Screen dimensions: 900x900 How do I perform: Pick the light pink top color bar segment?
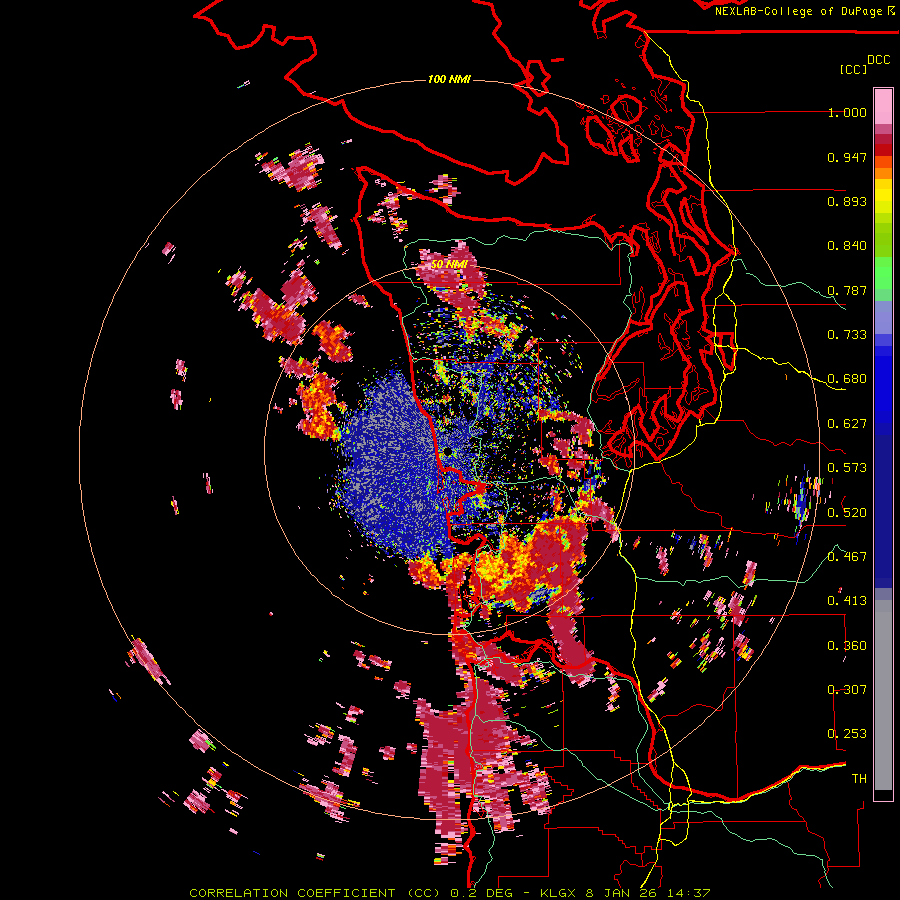[883, 106]
